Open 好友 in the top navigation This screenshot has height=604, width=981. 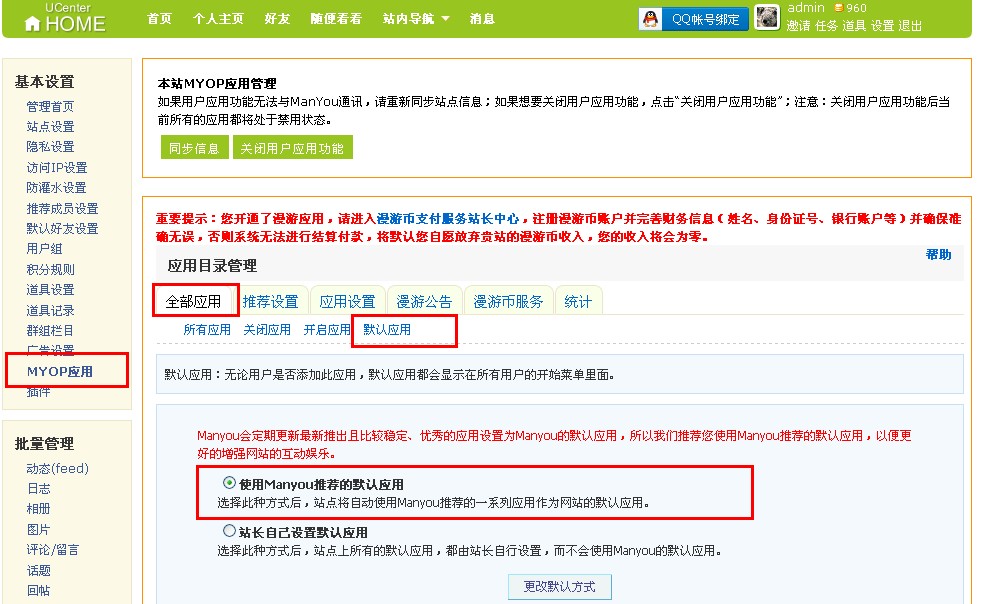point(277,19)
